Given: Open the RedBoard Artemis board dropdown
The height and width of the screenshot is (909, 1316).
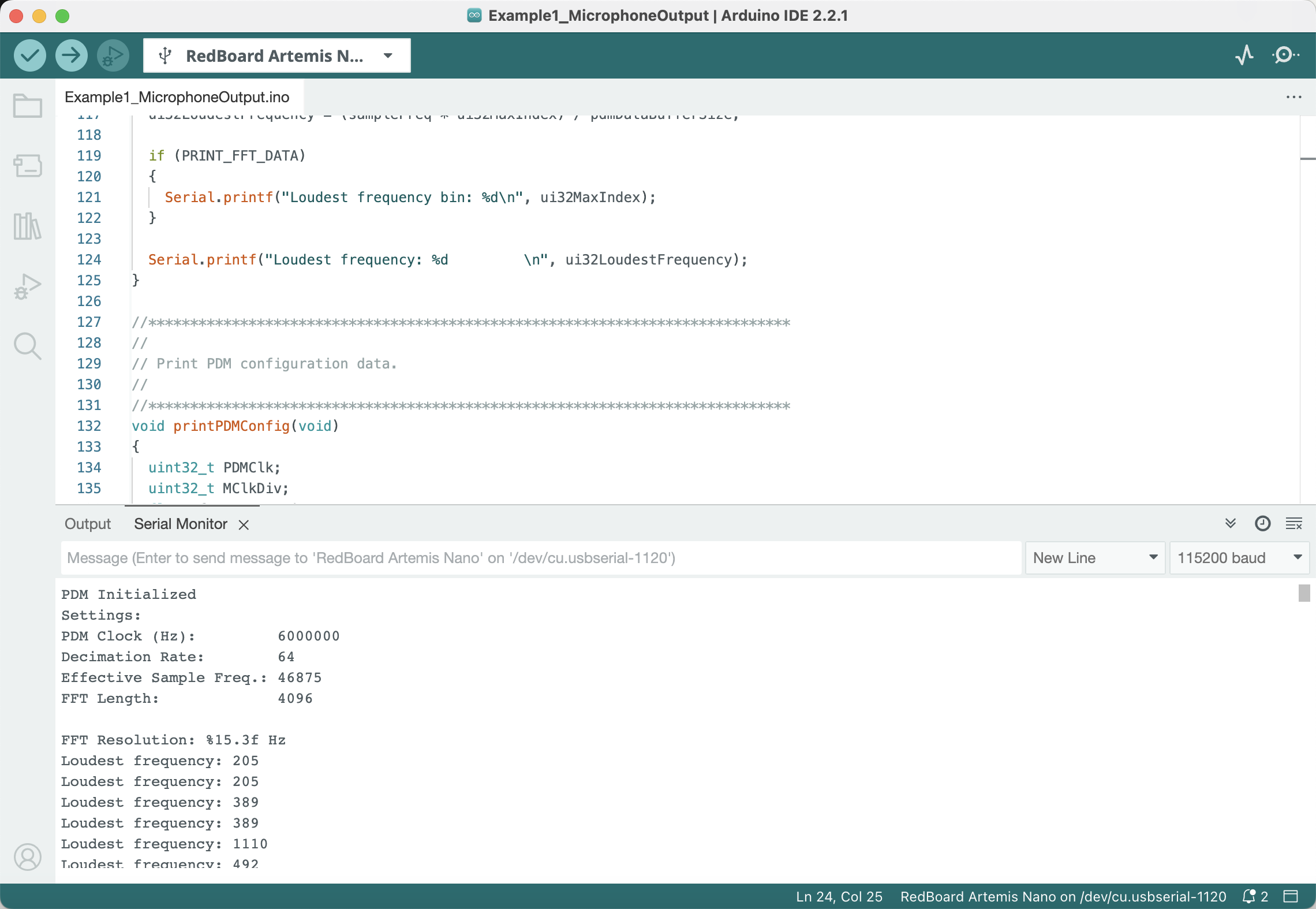Looking at the screenshot, I should point(277,56).
